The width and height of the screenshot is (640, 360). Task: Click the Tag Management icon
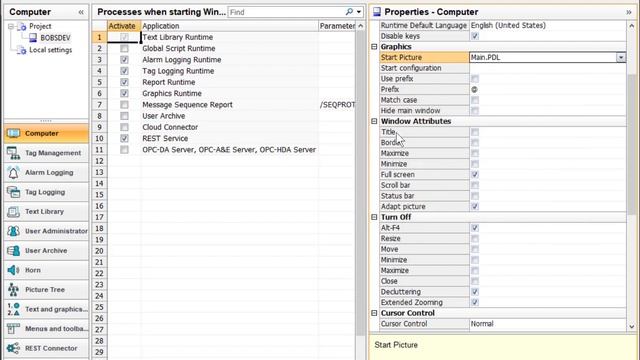[x=13, y=153]
